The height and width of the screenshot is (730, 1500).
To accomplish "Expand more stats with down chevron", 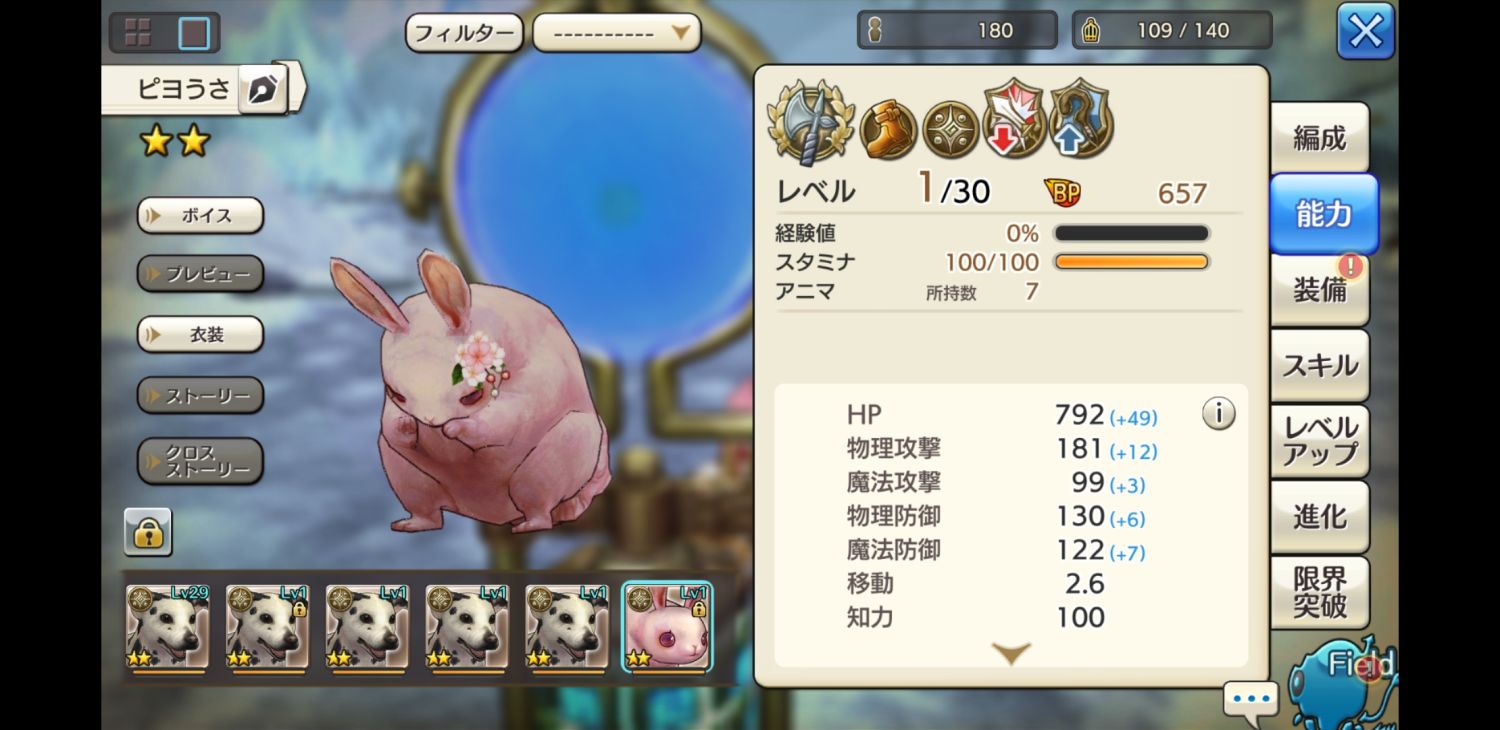I will 1011,654.
